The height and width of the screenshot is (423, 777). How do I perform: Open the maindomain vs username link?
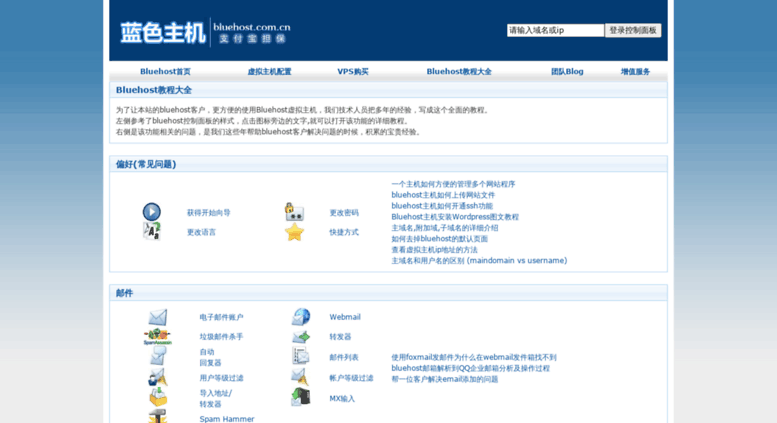click(479, 260)
